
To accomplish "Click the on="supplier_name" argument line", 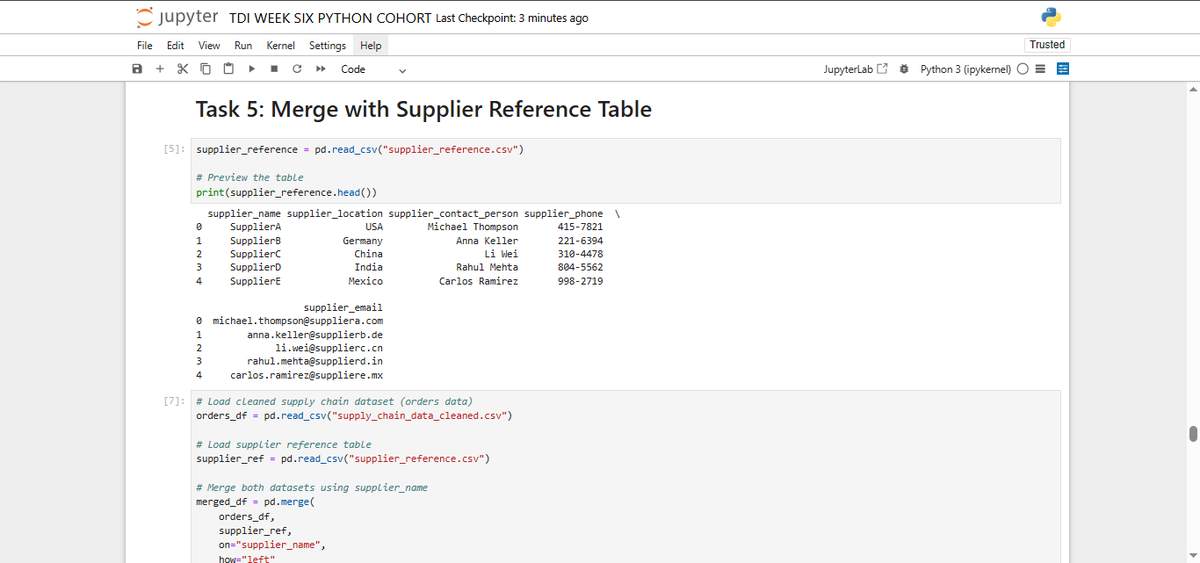I will point(272,545).
